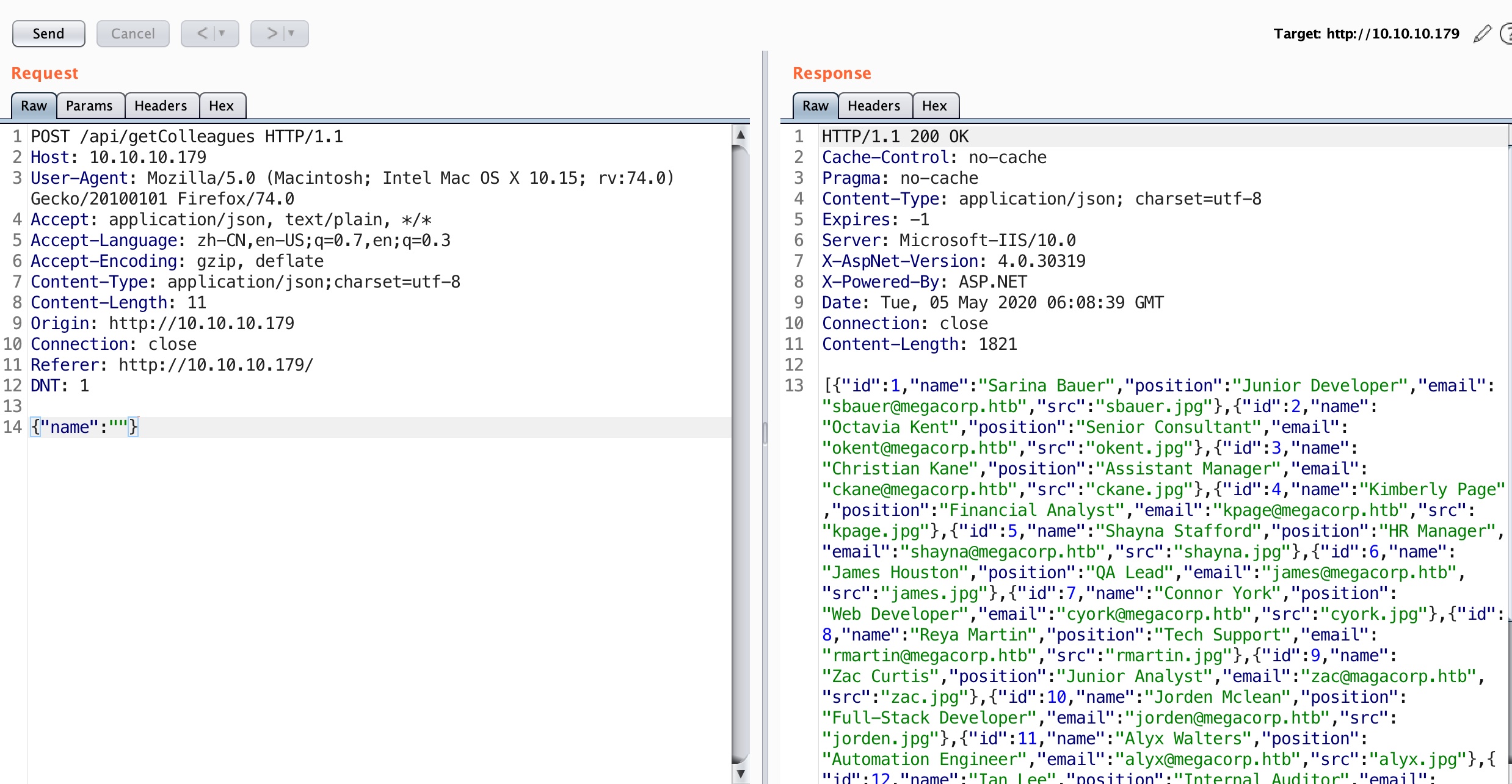This screenshot has height=784, width=1512.
Task: Switch to request Params tab
Action: pos(89,106)
